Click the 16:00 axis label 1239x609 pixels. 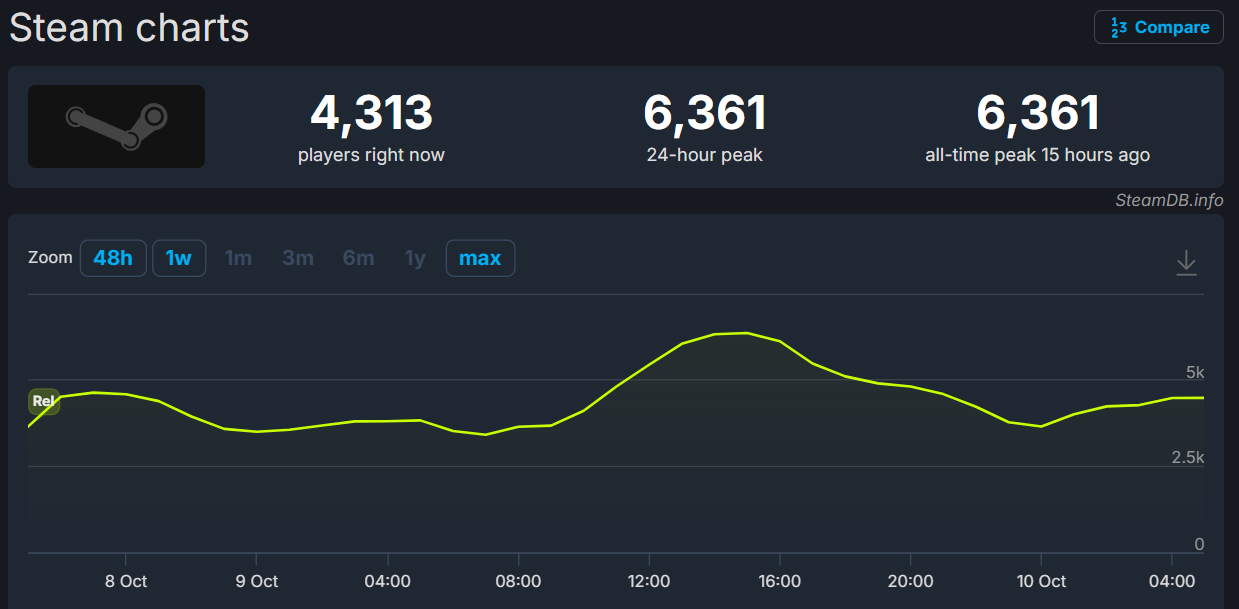tap(780, 581)
